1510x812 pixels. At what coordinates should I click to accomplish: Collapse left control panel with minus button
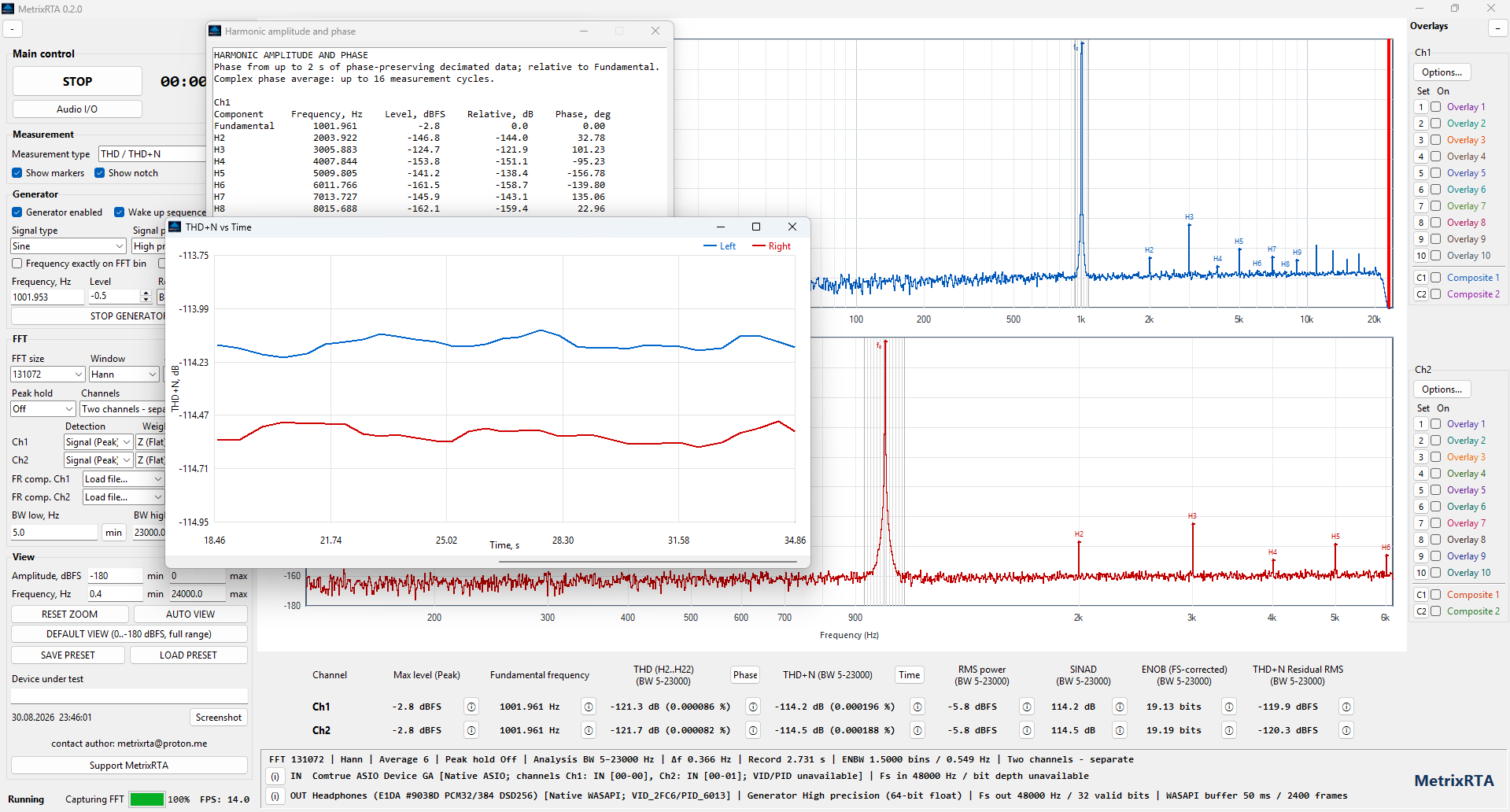coord(13,29)
